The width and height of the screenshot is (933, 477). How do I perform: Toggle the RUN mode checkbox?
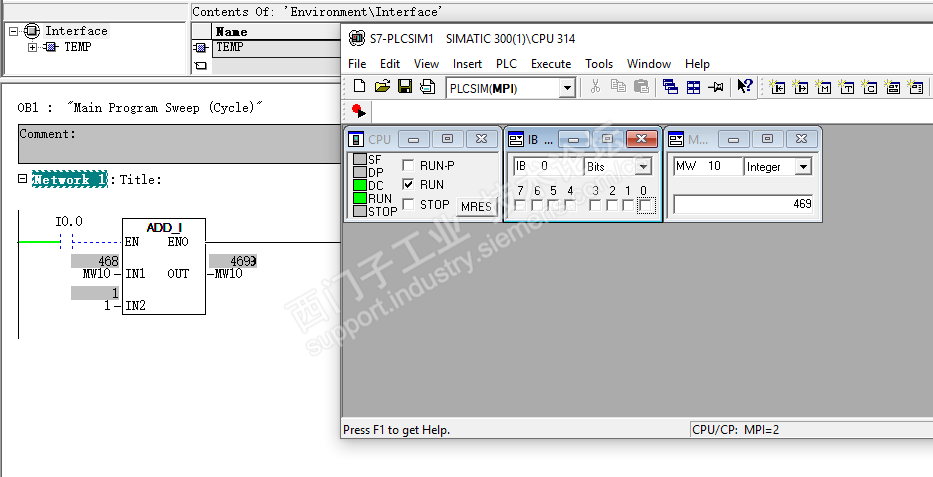point(408,184)
